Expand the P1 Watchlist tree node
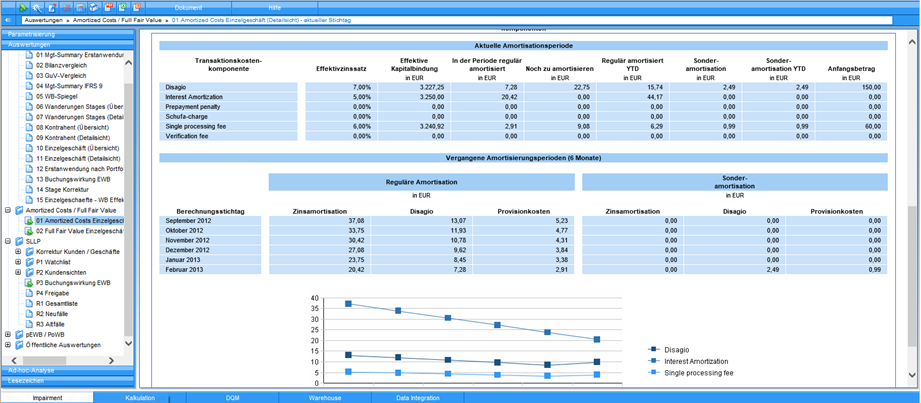 point(18,262)
